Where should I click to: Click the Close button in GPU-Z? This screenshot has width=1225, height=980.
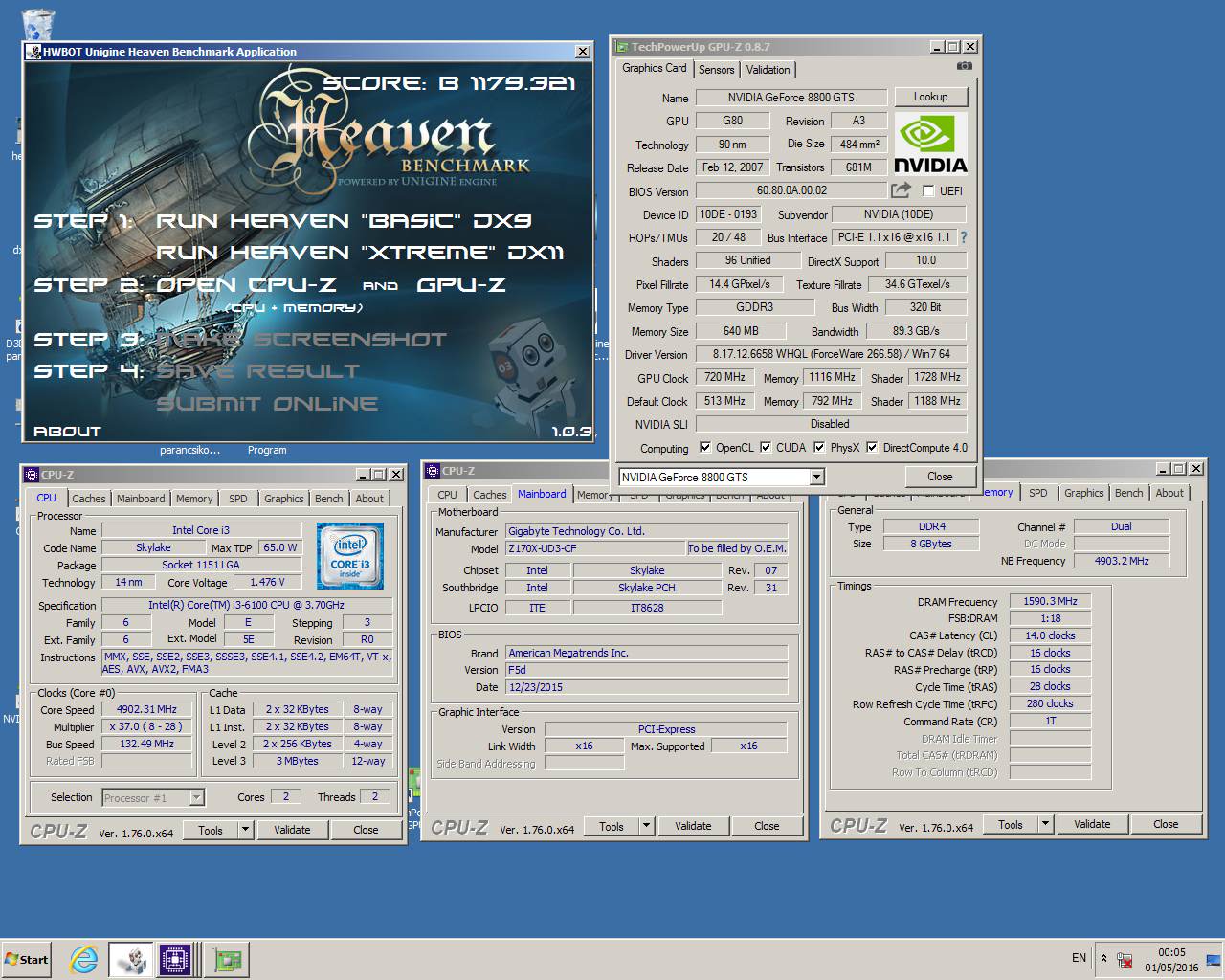coord(940,477)
